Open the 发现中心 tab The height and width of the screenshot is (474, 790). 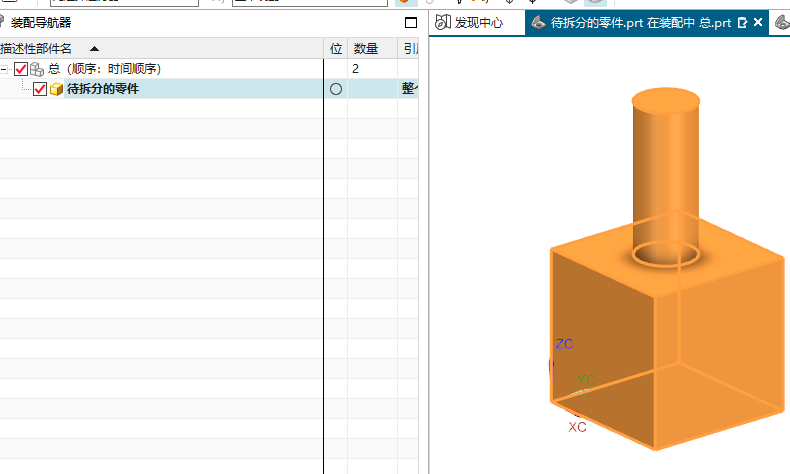(x=478, y=22)
